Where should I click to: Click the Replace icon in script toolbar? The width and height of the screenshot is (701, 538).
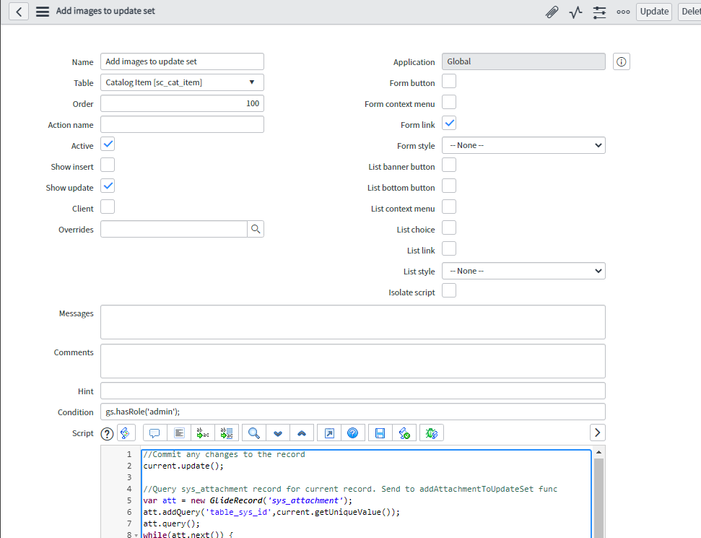203,433
